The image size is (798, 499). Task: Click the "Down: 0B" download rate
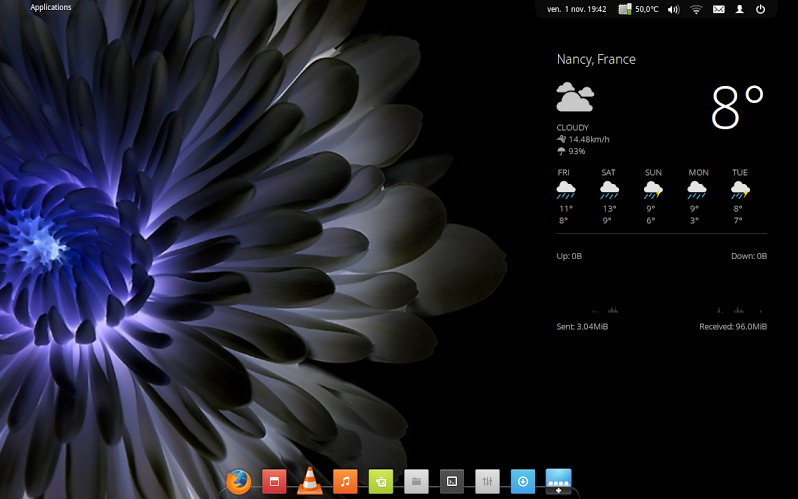pyautogui.click(x=749, y=256)
